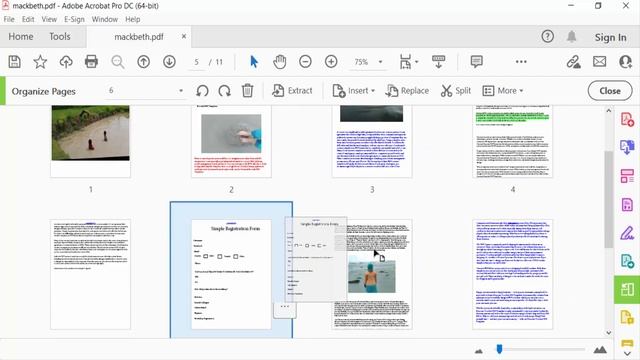The image size is (640, 360).
Task: Switch to the Tools tab
Action: click(60, 37)
